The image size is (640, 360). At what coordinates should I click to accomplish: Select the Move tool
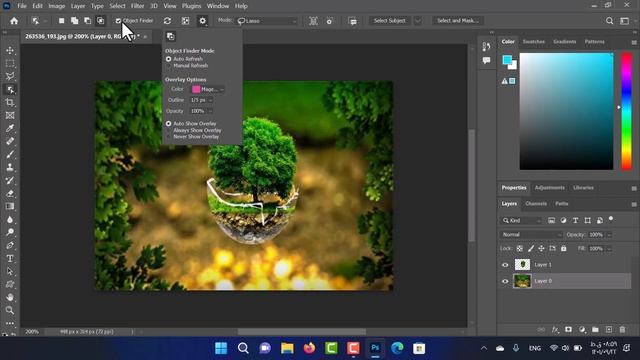[x=10, y=51]
